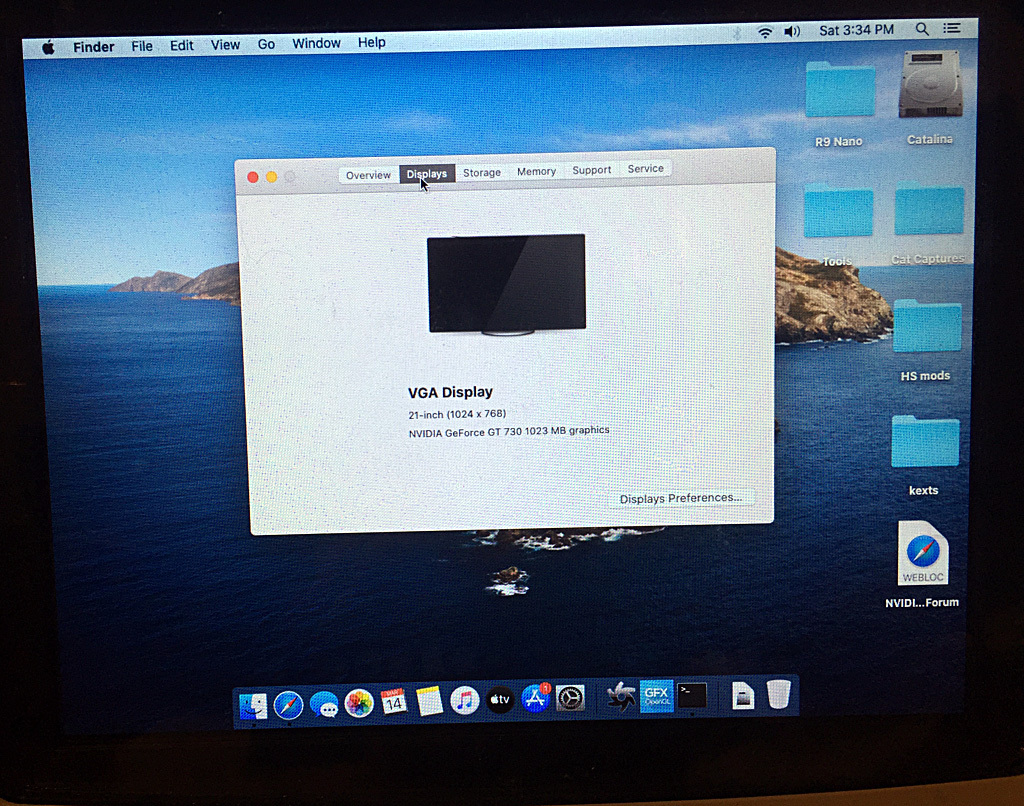1024x806 pixels.
Task: Switch to the Service tab
Action: click(646, 169)
